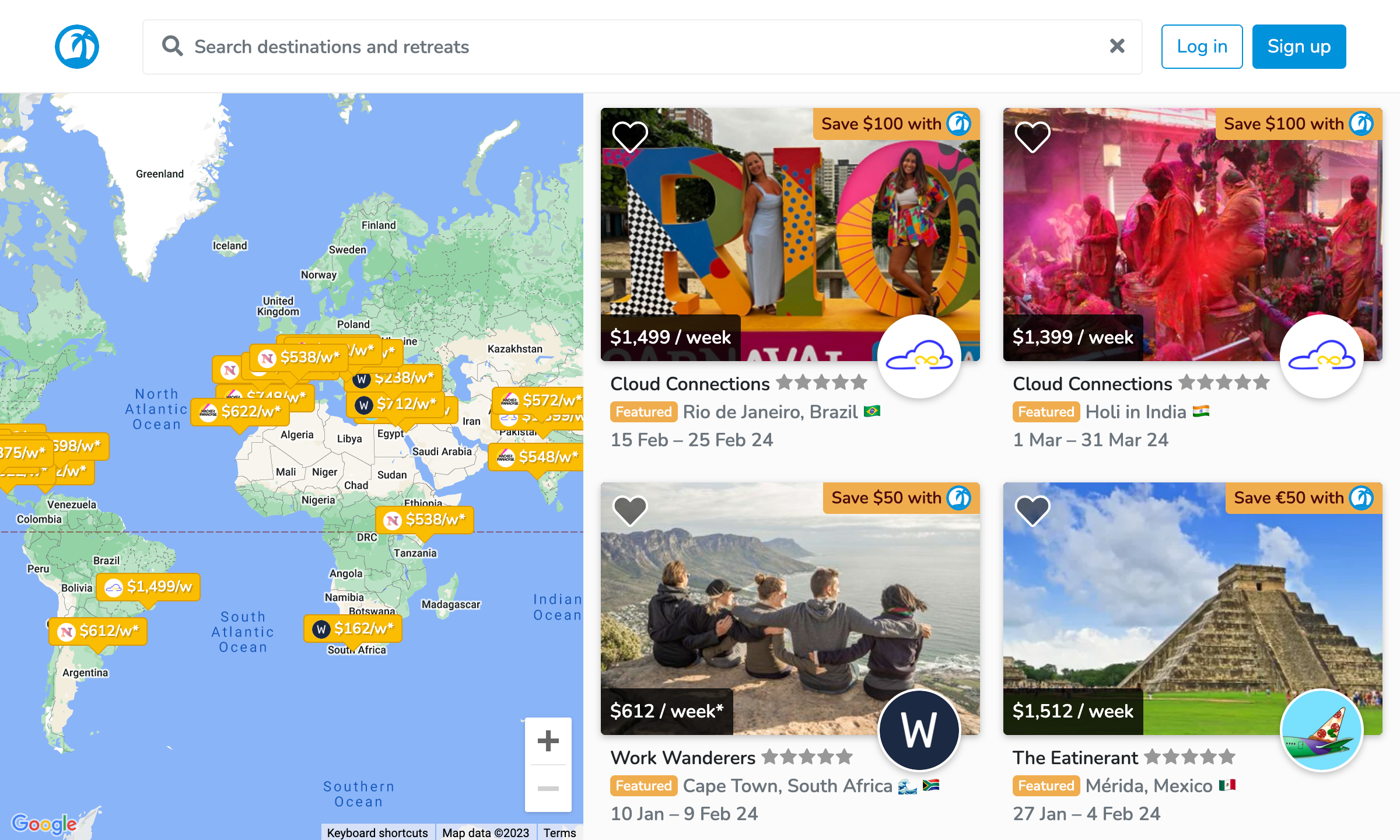Open the Cape Town group photo card
The height and width of the screenshot is (840, 1400).
tap(790, 608)
